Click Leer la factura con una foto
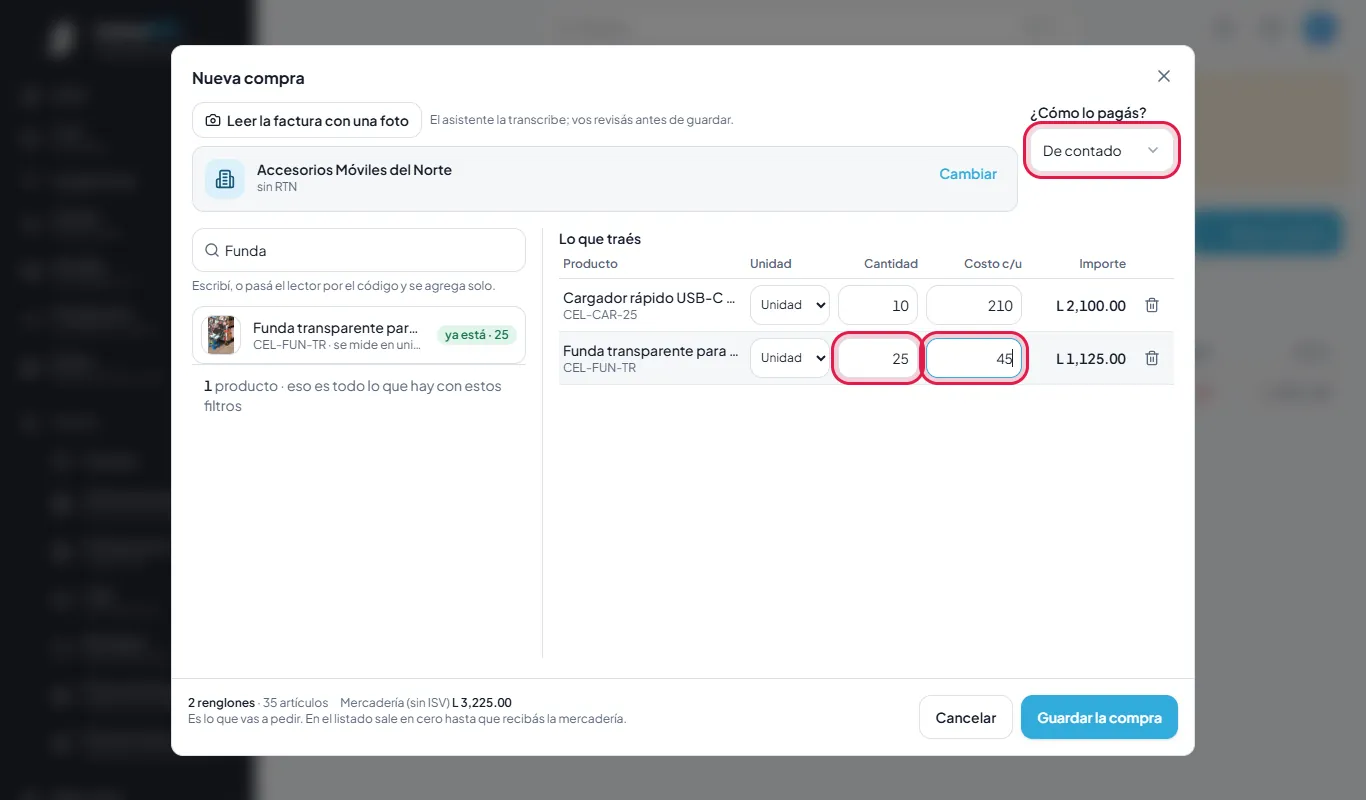The height and width of the screenshot is (800, 1366). pyautogui.click(x=307, y=120)
